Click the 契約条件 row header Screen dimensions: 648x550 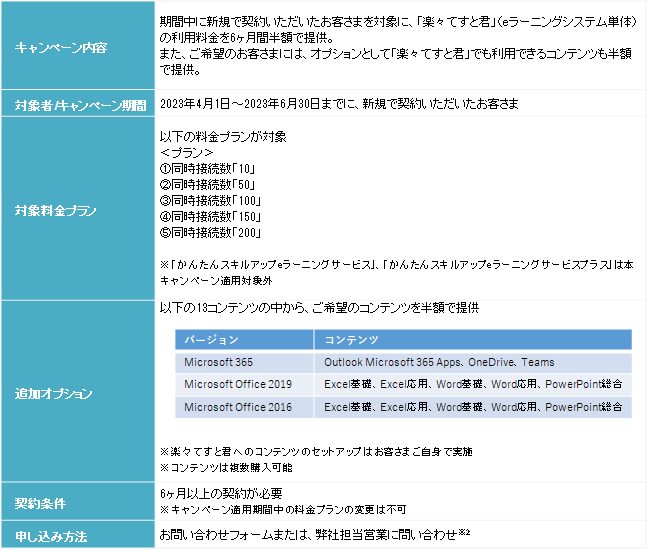pyautogui.click(x=78, y=501)
